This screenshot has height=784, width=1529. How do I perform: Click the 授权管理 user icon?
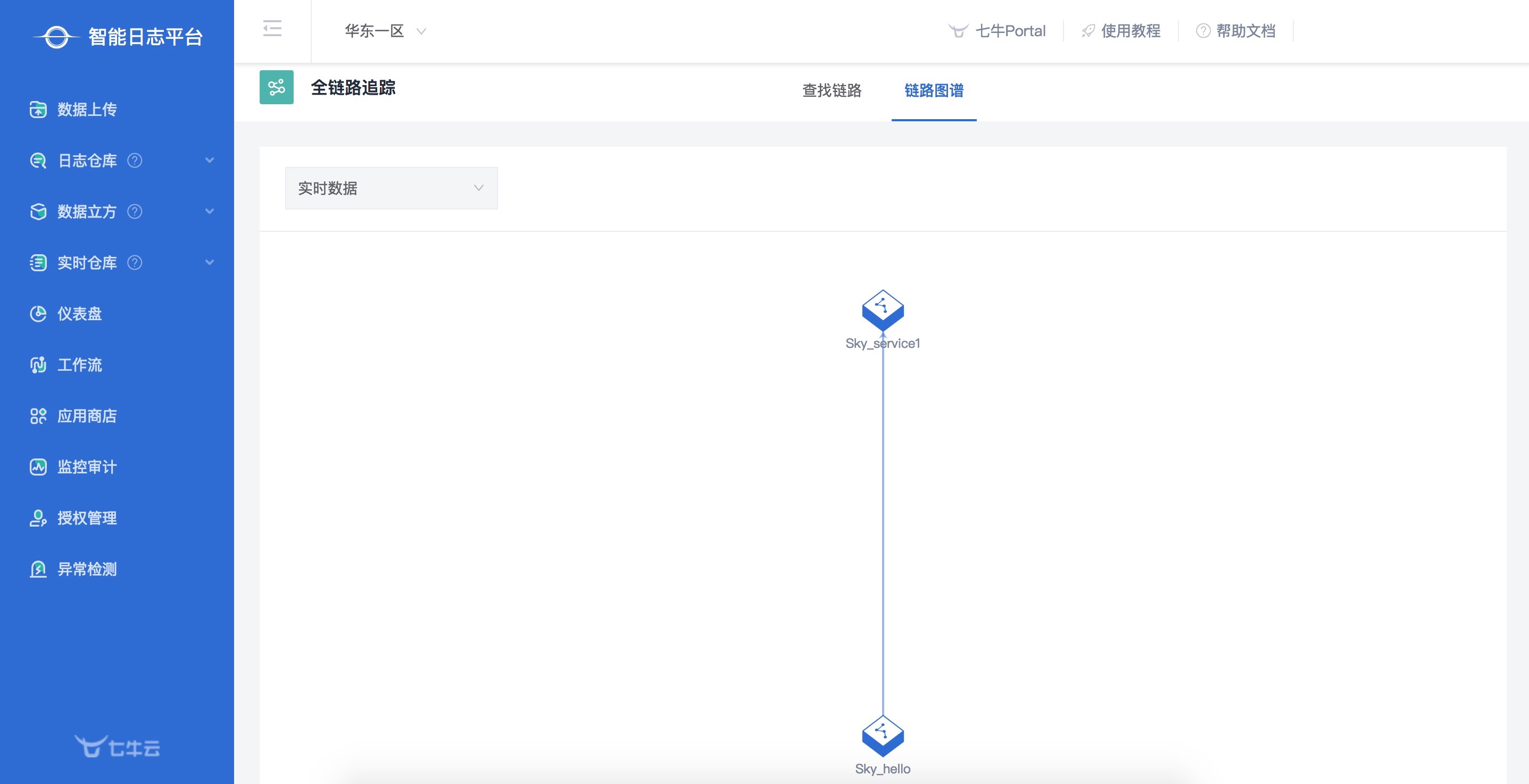click(x=38, y=518)
